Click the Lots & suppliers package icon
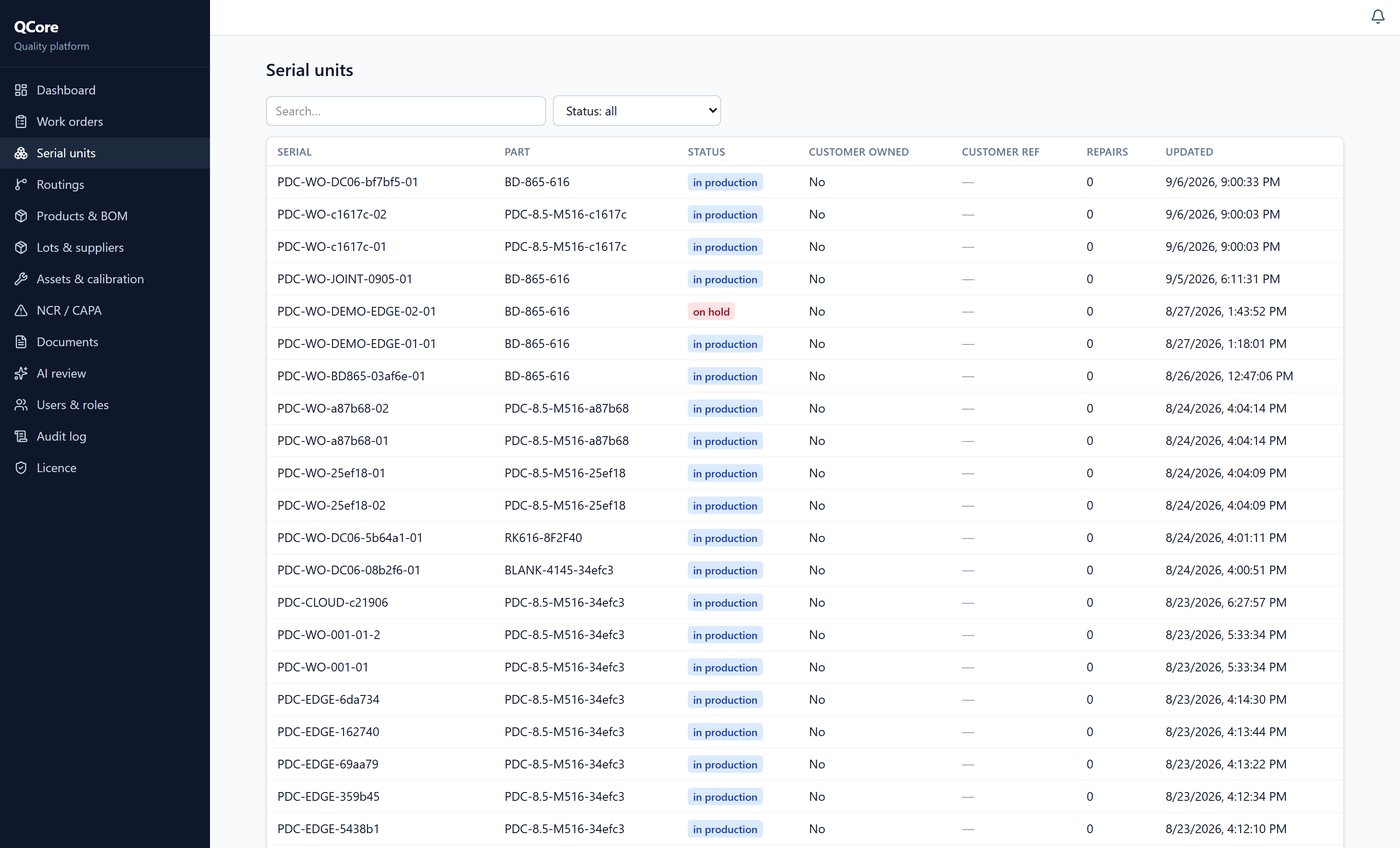This screenshot has width=1400, height=848. 21,248
